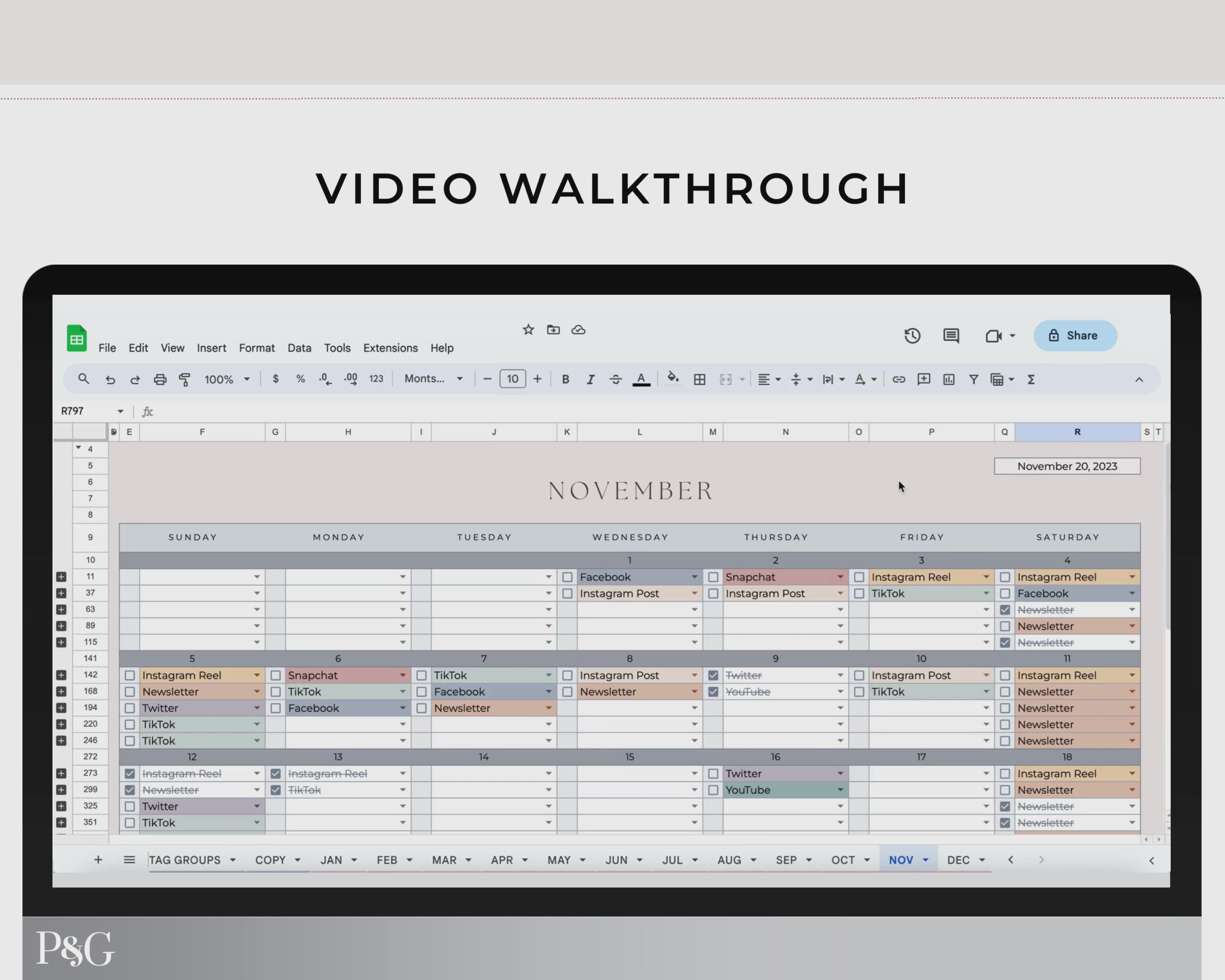Open version history clock icon
Screen dimensions: 1225x980
[x=912, y=336]
